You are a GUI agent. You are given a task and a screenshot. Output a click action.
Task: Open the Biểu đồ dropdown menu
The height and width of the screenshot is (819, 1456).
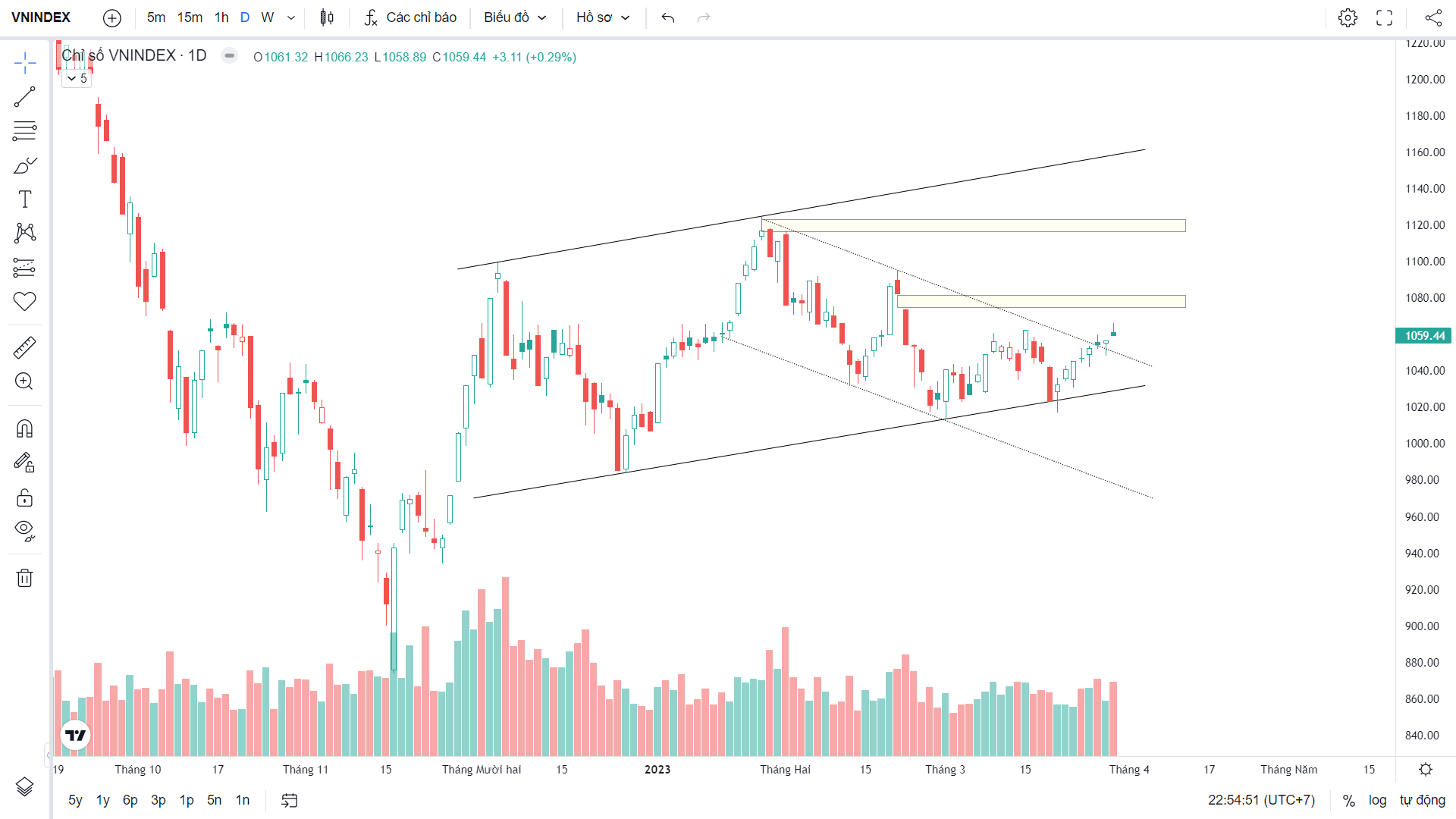pyautogui.click(x=515, y=17)
